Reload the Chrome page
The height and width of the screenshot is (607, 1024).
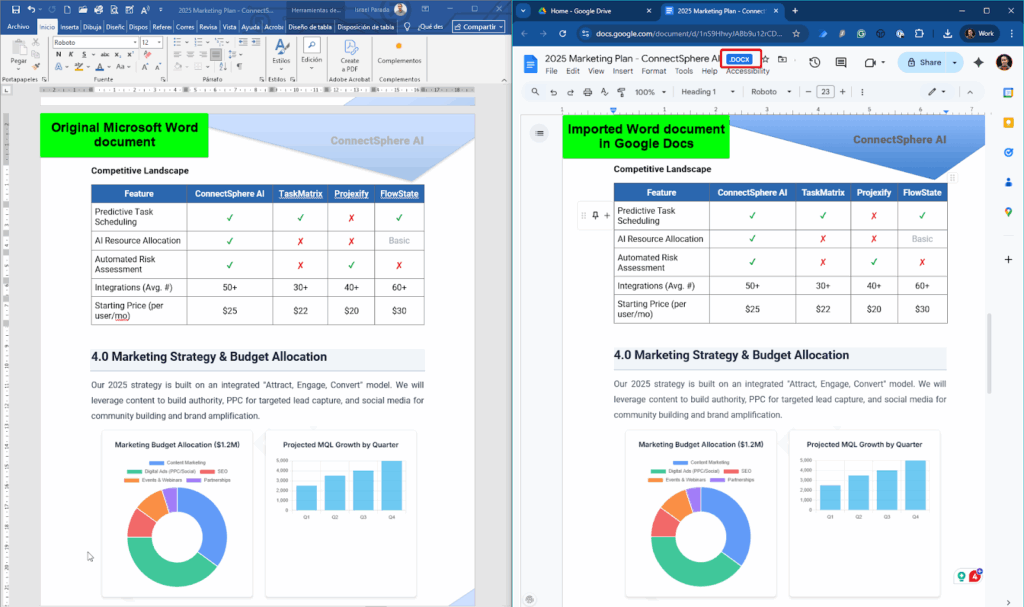tap(562, 33)
